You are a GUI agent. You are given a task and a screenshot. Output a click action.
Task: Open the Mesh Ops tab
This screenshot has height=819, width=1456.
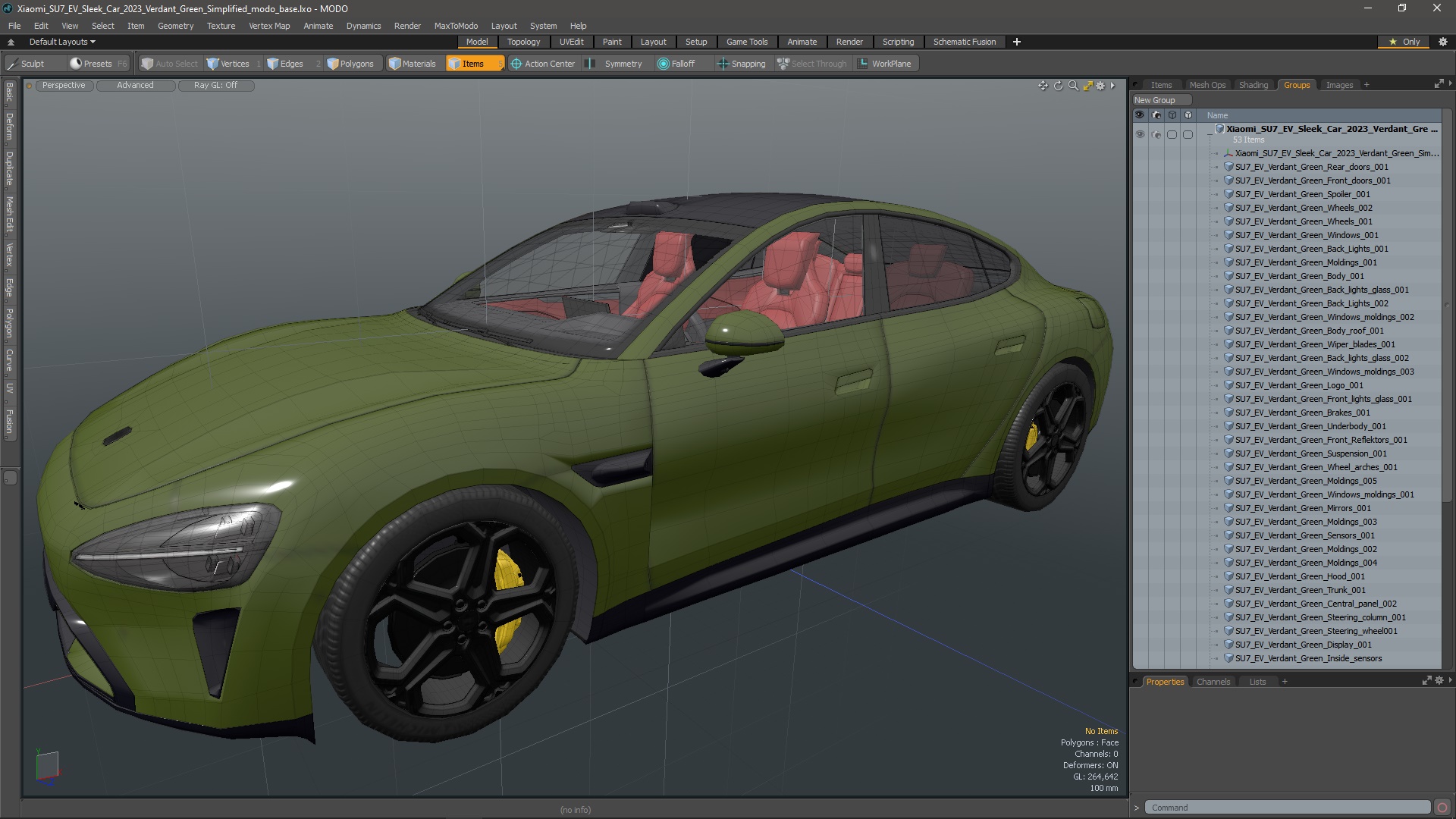pos(1207,85)
